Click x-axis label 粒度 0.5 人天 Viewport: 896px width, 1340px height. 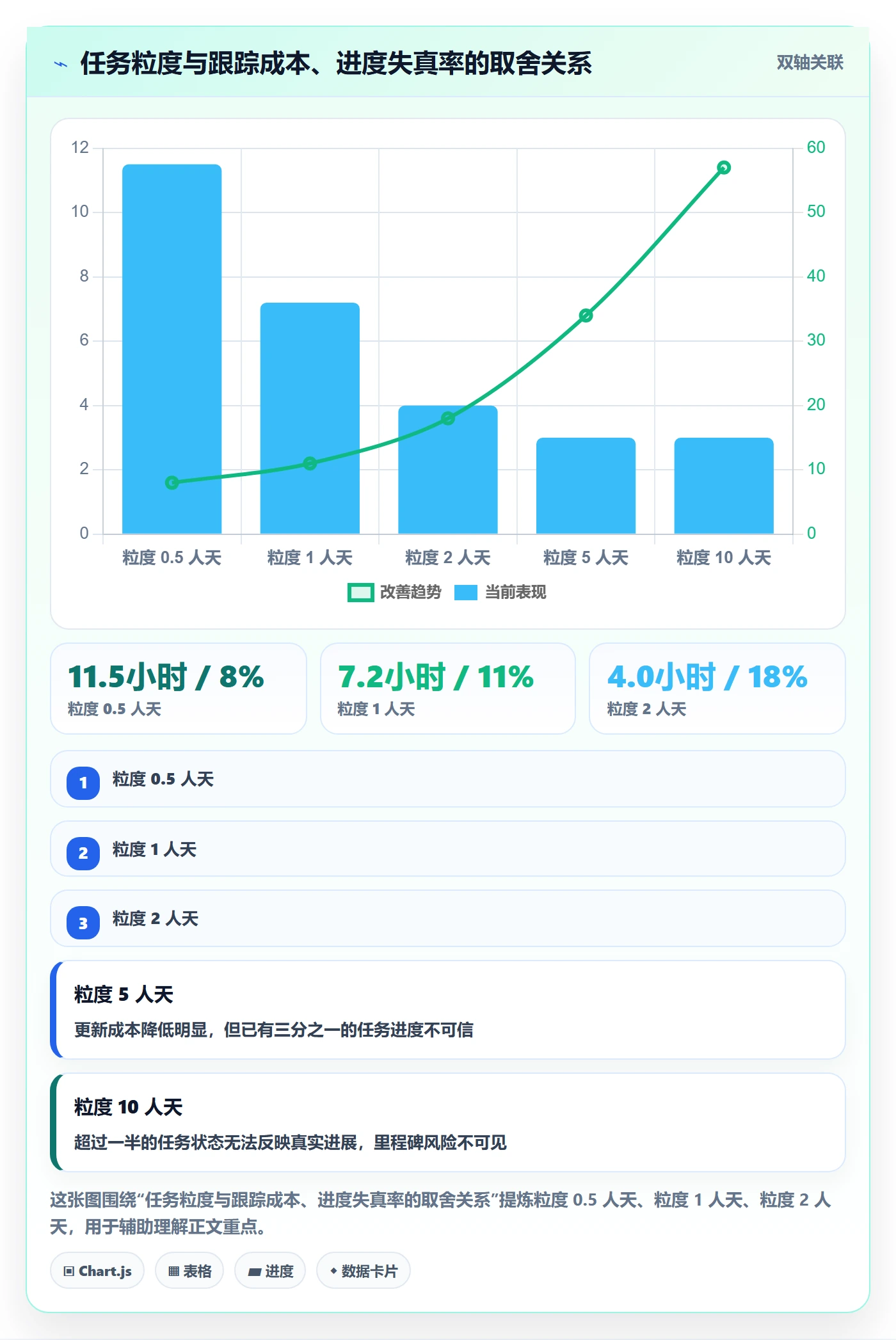coord(172,558)
